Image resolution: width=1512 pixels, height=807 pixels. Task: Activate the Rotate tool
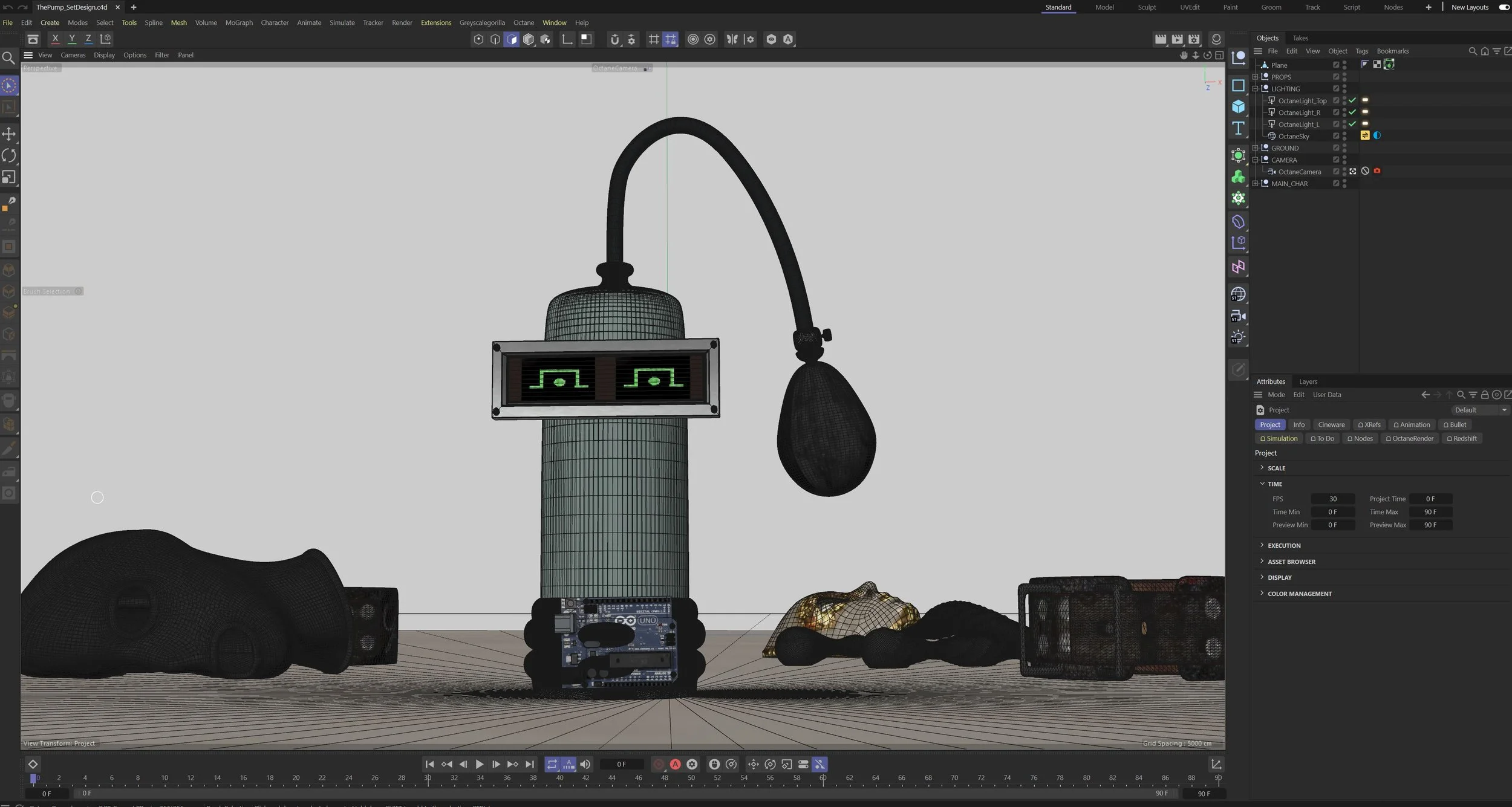pyautogui.click(x=10, y=155)
